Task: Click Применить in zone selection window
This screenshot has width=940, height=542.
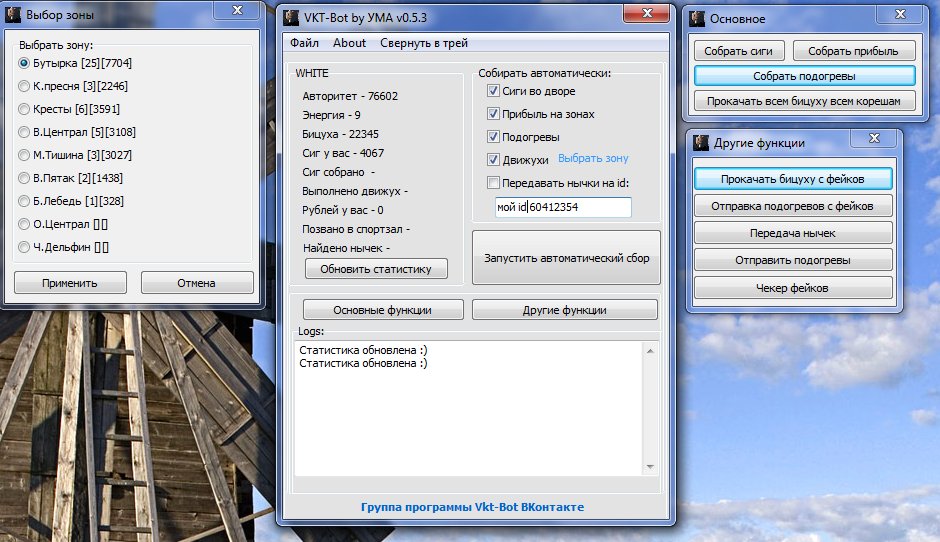Action: (70, 283)
